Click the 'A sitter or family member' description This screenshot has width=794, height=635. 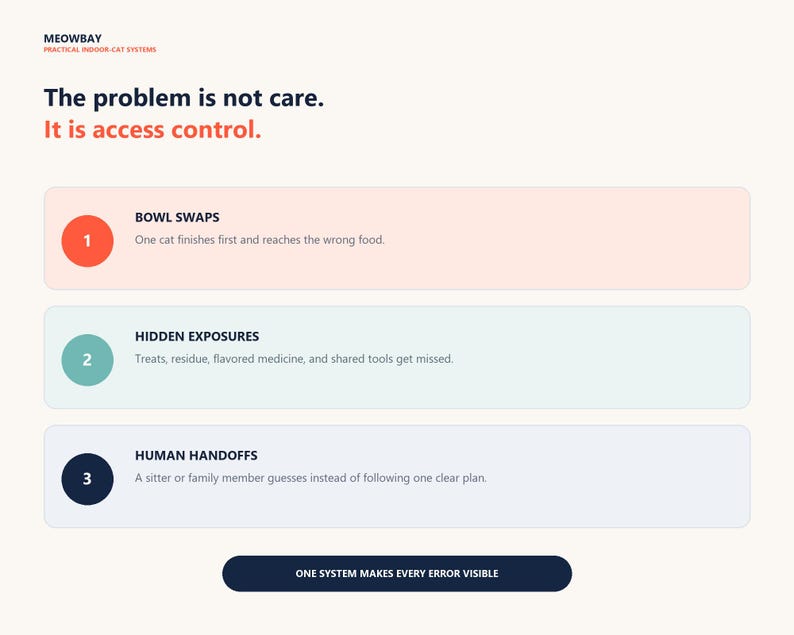(x=310, y=478)
